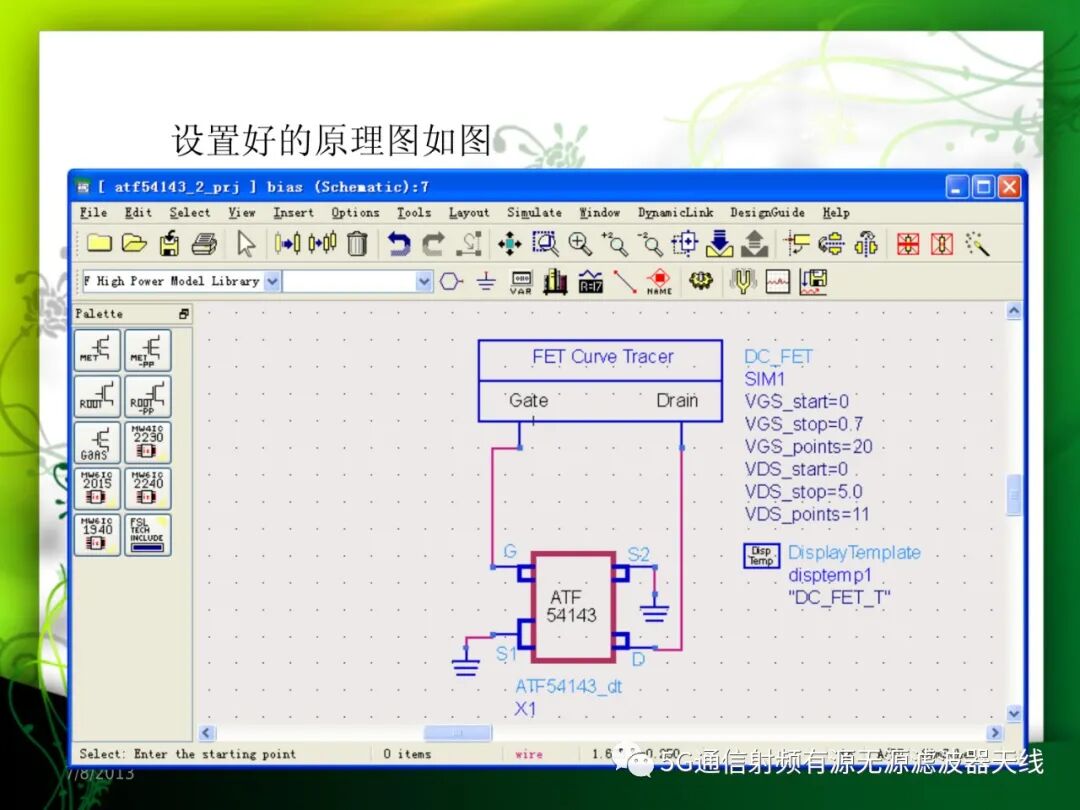Click the vertical scrollbar down arrow
The height and width of the screenshot is (810, 1080).
(x=1014, y=714)
